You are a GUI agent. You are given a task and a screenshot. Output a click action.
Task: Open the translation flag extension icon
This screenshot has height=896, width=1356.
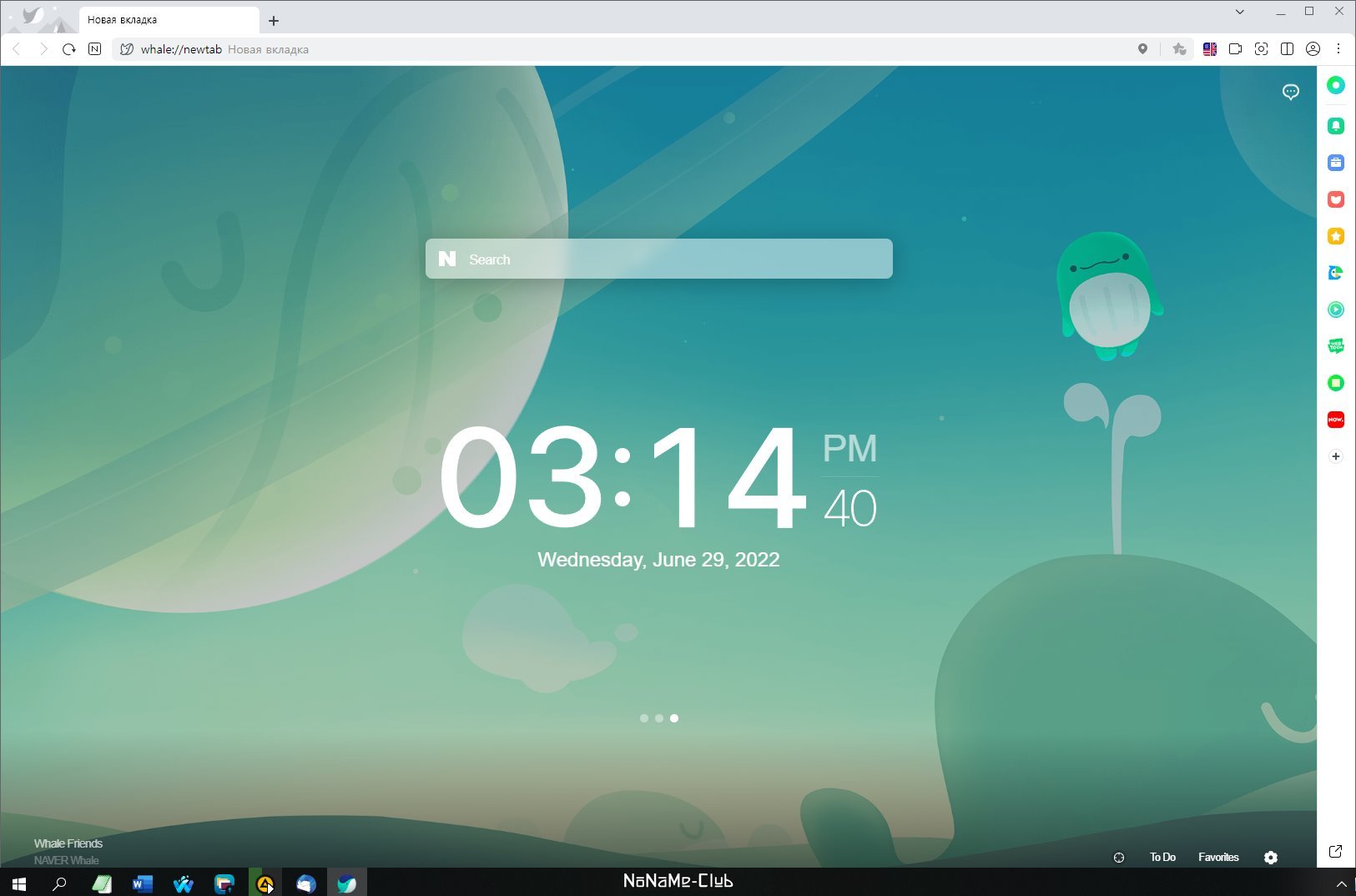pyautogui.click(x=1209, y=49)
